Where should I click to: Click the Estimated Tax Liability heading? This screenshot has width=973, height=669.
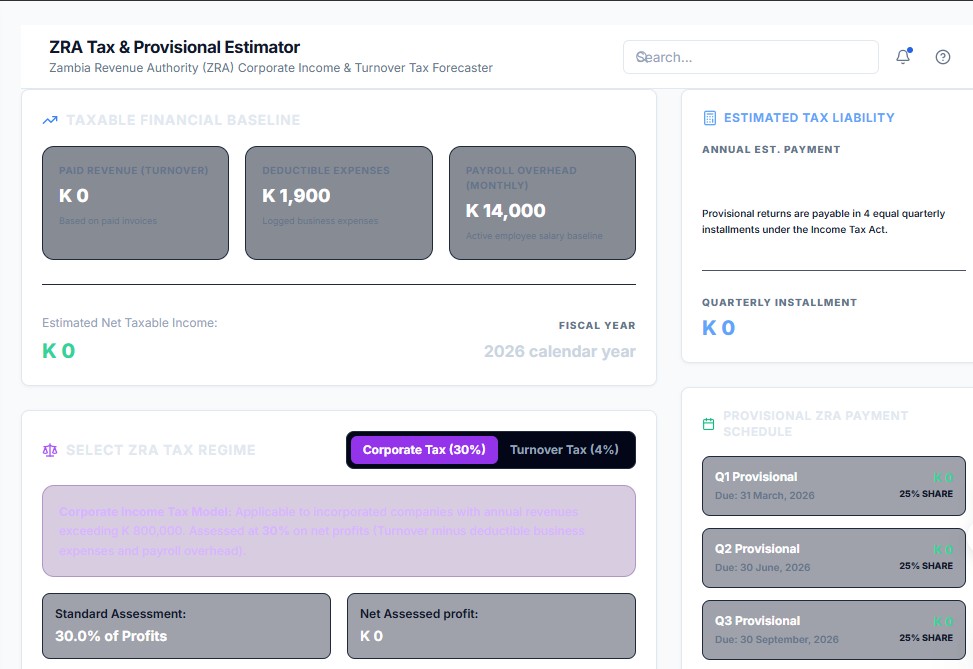[809, 118]
